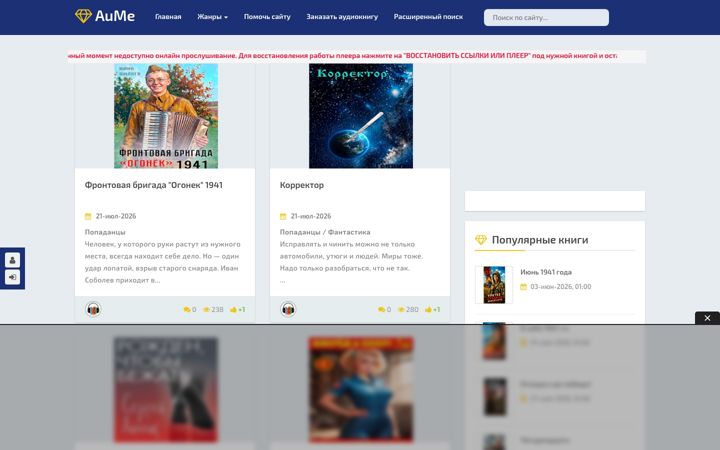The width and height of the screenshot is (720, 450).
Task: Click the views eye icon showing 238
Action: 207,309
